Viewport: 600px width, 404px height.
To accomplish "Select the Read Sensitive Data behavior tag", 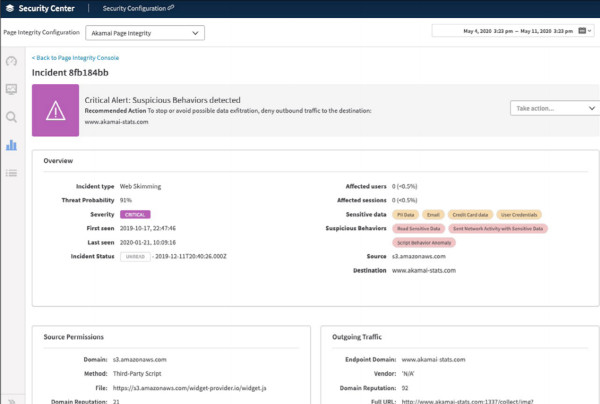I will 419,228.
